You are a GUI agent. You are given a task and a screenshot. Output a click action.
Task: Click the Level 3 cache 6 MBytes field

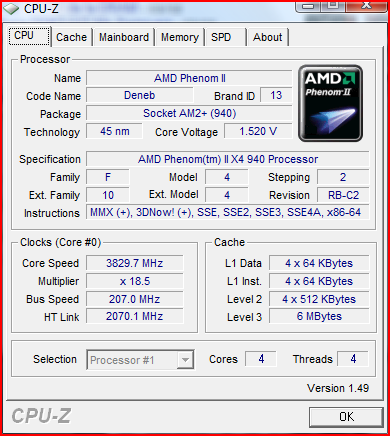click(319, 316)
